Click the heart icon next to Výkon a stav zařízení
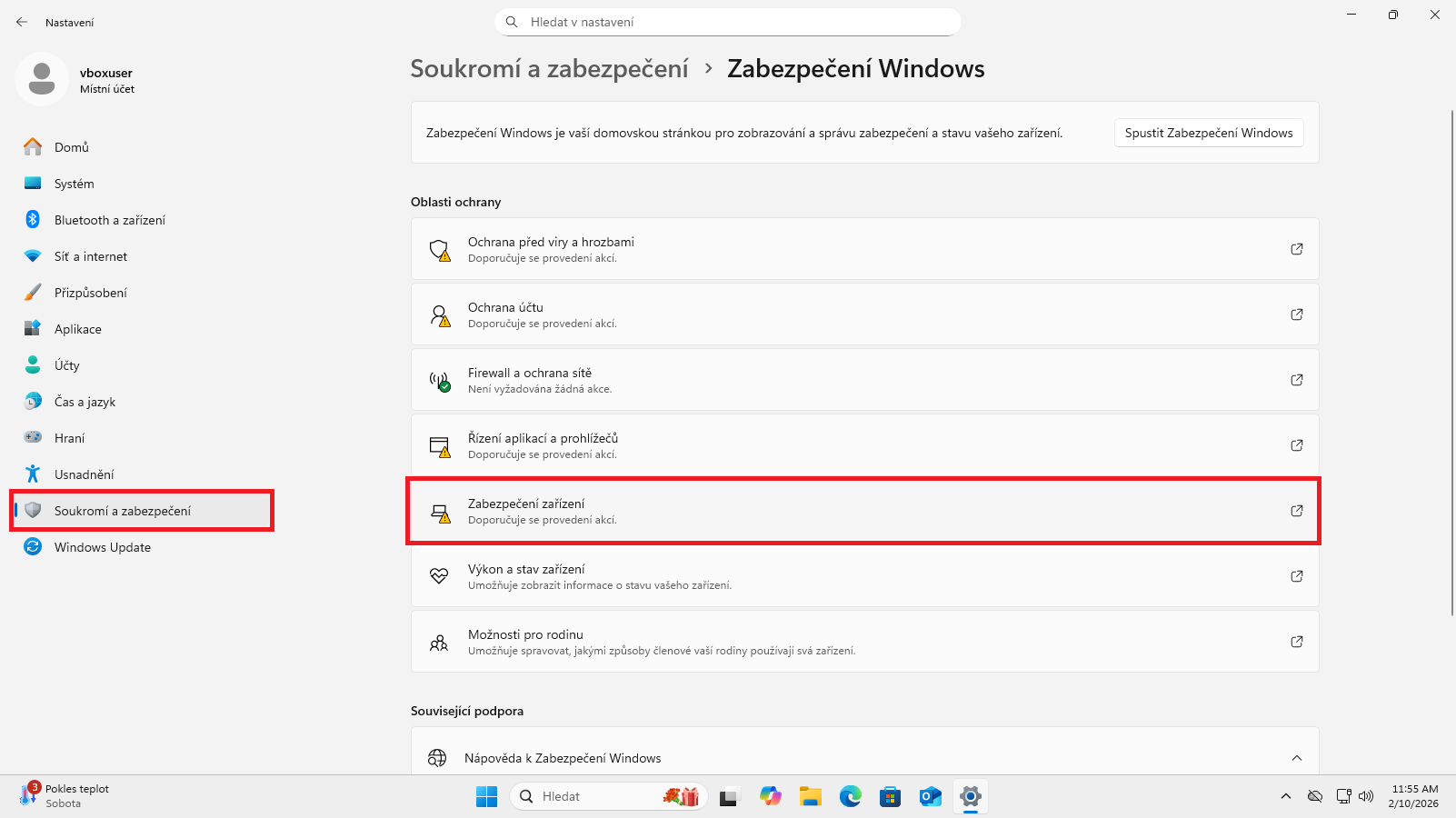The width and height of the screenshot is (1456, 818). pos(439,576)
